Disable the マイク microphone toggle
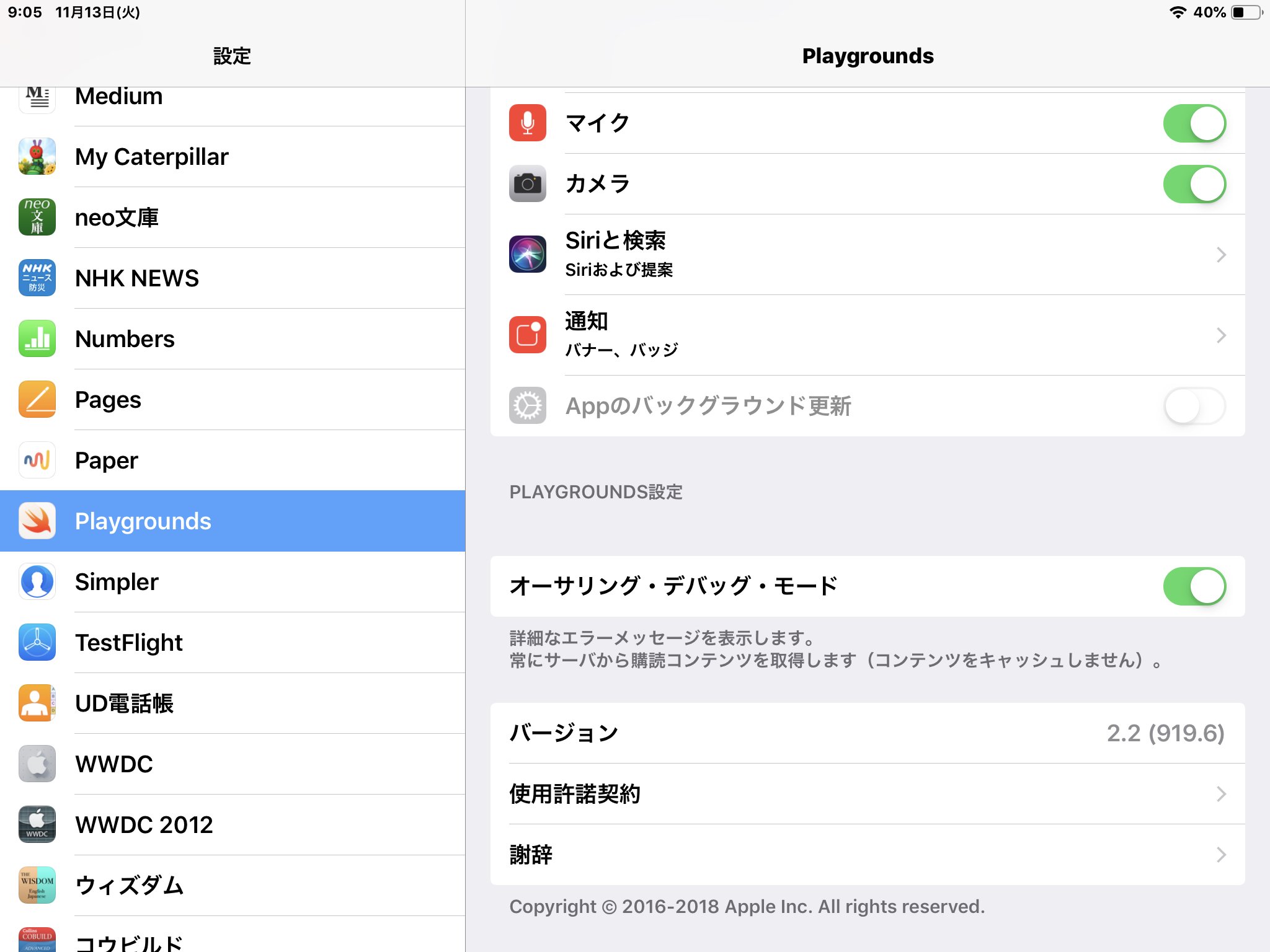Screen dimensions: 1270x952 (1194, 123)
